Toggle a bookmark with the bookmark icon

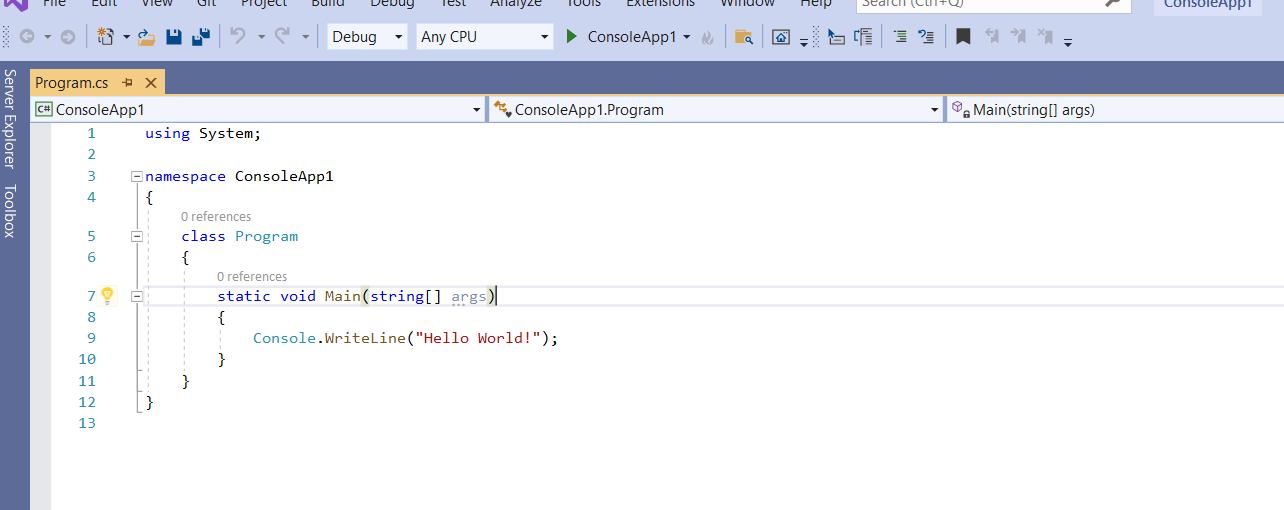click(962, 37)
